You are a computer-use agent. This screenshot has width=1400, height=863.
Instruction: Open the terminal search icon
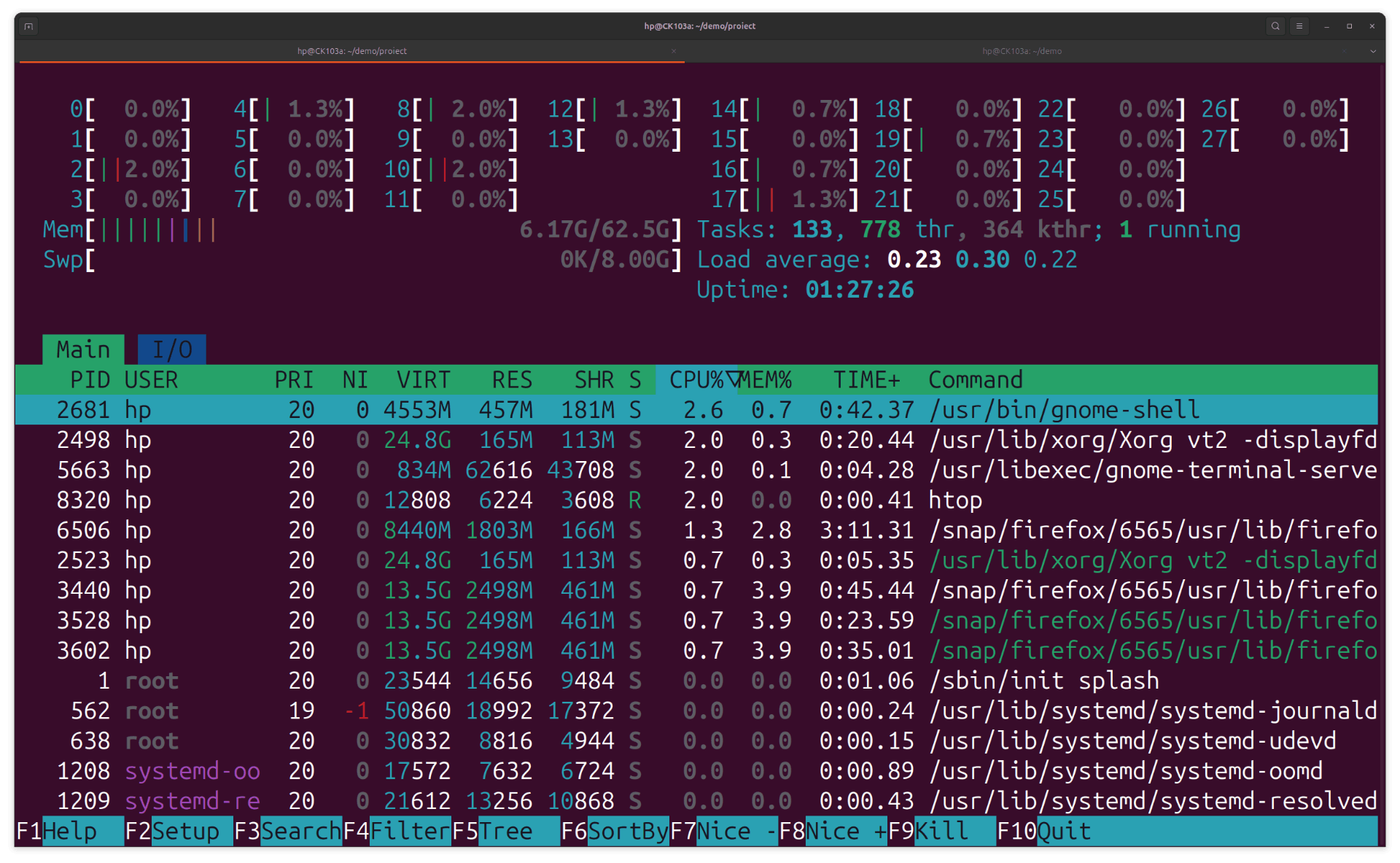pyautogui.click(x=1275, y=26)
